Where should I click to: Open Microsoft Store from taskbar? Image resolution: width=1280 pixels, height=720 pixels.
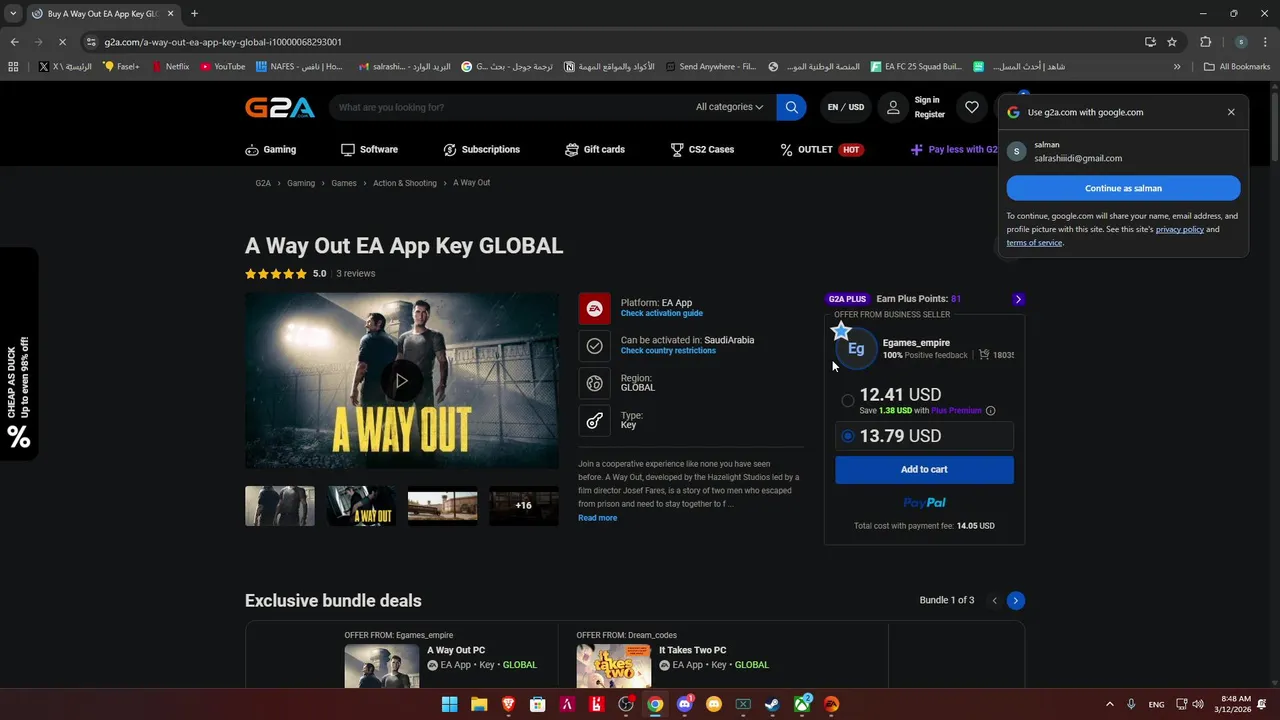point(538,704)
